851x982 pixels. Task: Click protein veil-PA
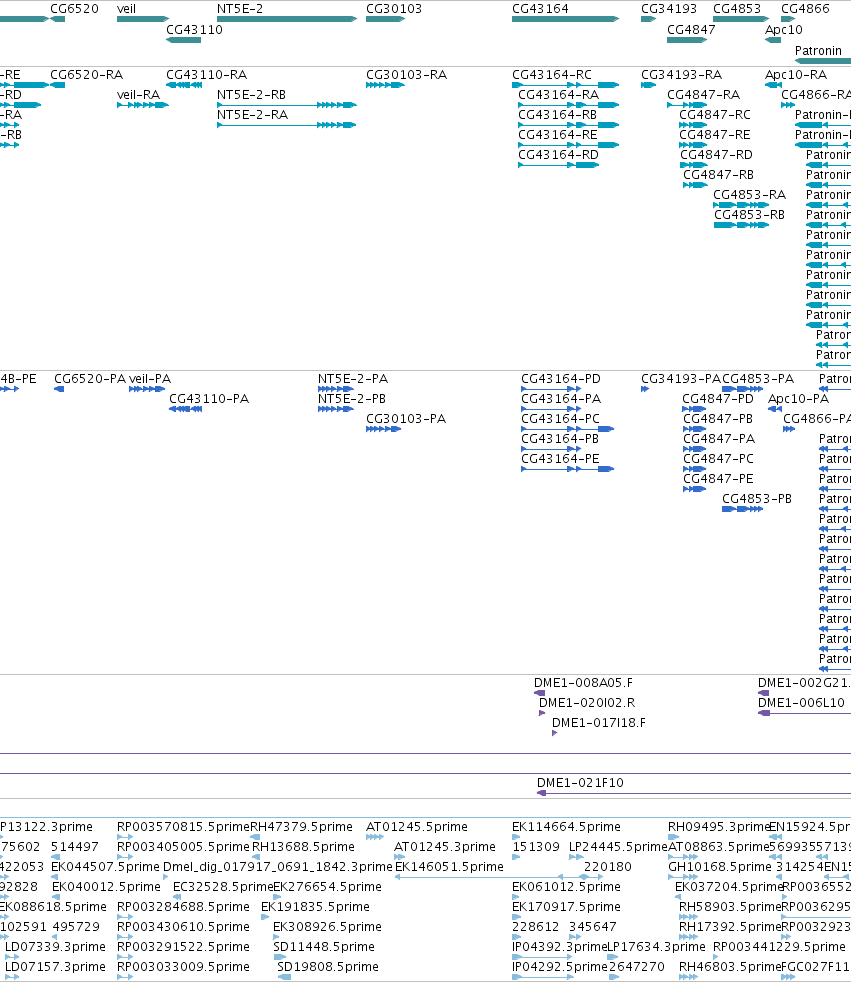click(x=150, y=379)
